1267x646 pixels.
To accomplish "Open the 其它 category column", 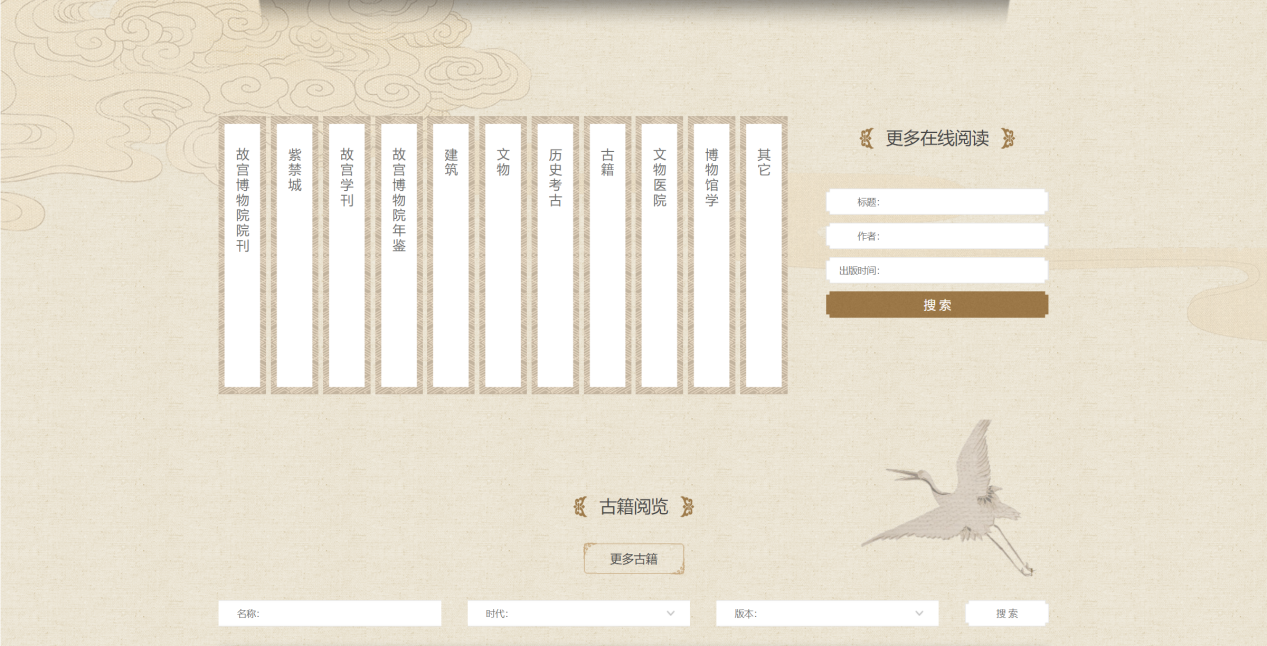I will click(764, 255).
